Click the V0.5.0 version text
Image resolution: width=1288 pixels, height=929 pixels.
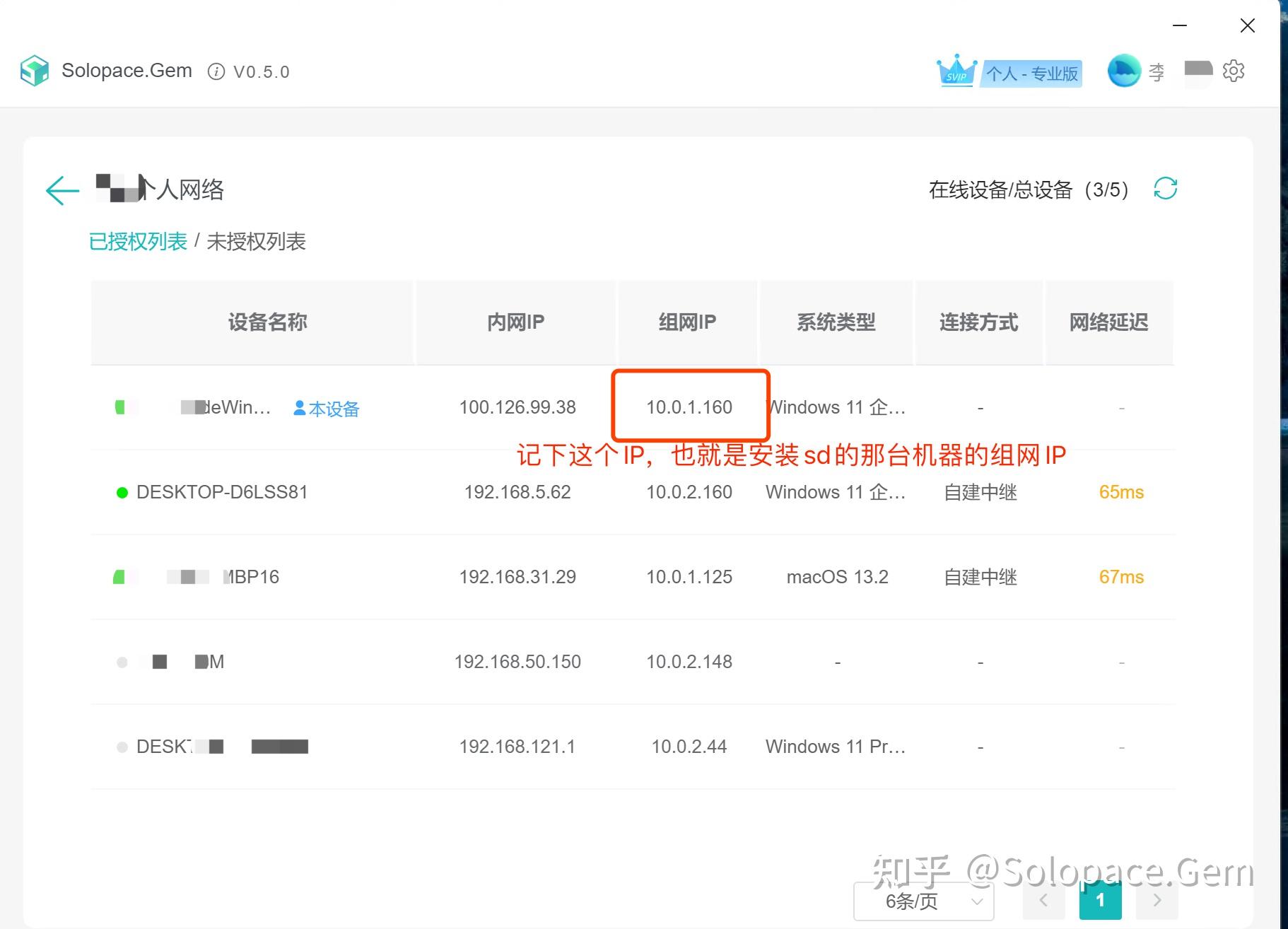pyautogui.click(x=262, y=72)
